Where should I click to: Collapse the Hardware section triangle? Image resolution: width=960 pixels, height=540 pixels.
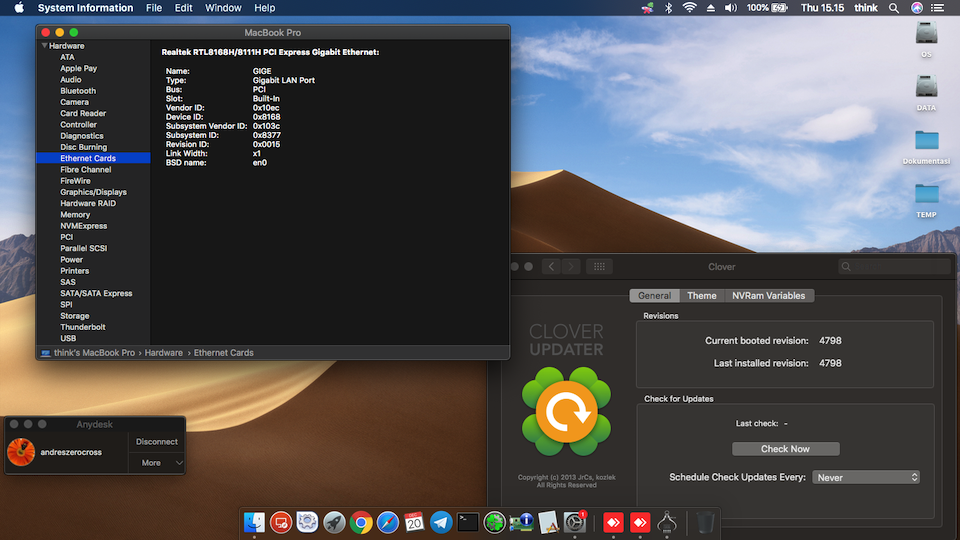pos(44,46)
